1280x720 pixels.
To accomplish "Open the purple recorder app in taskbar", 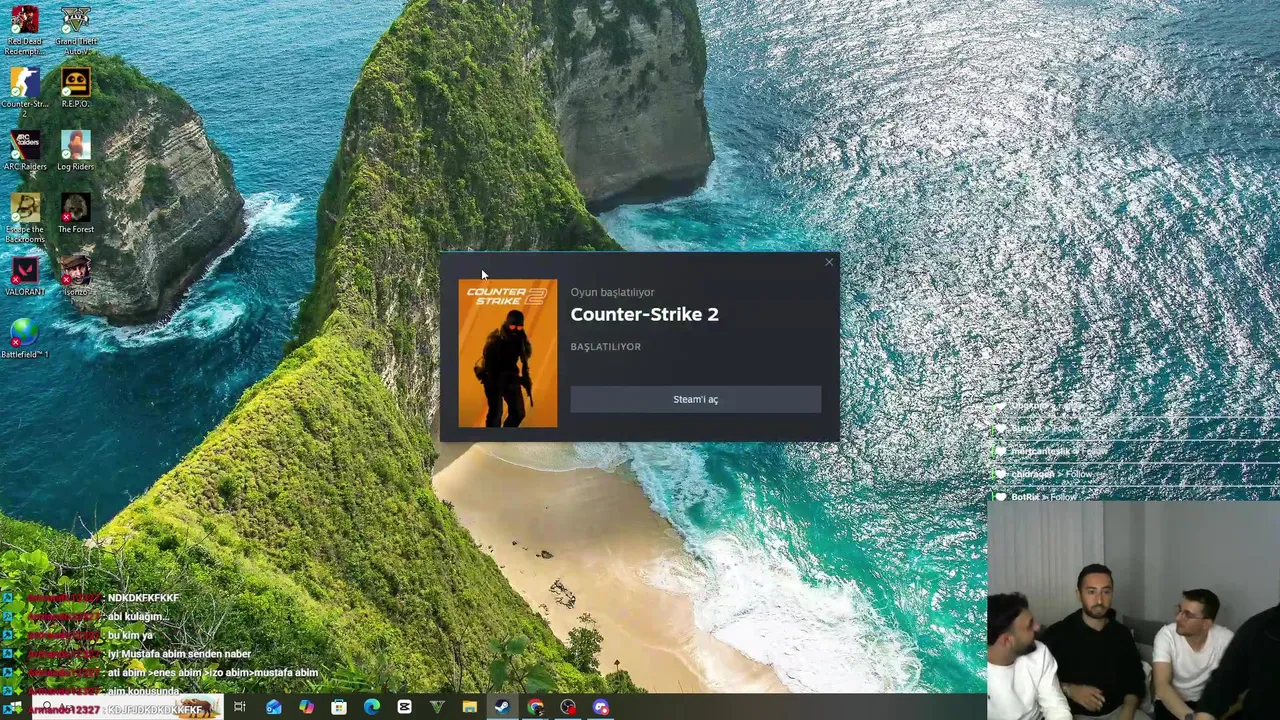I will pos(601,707).
